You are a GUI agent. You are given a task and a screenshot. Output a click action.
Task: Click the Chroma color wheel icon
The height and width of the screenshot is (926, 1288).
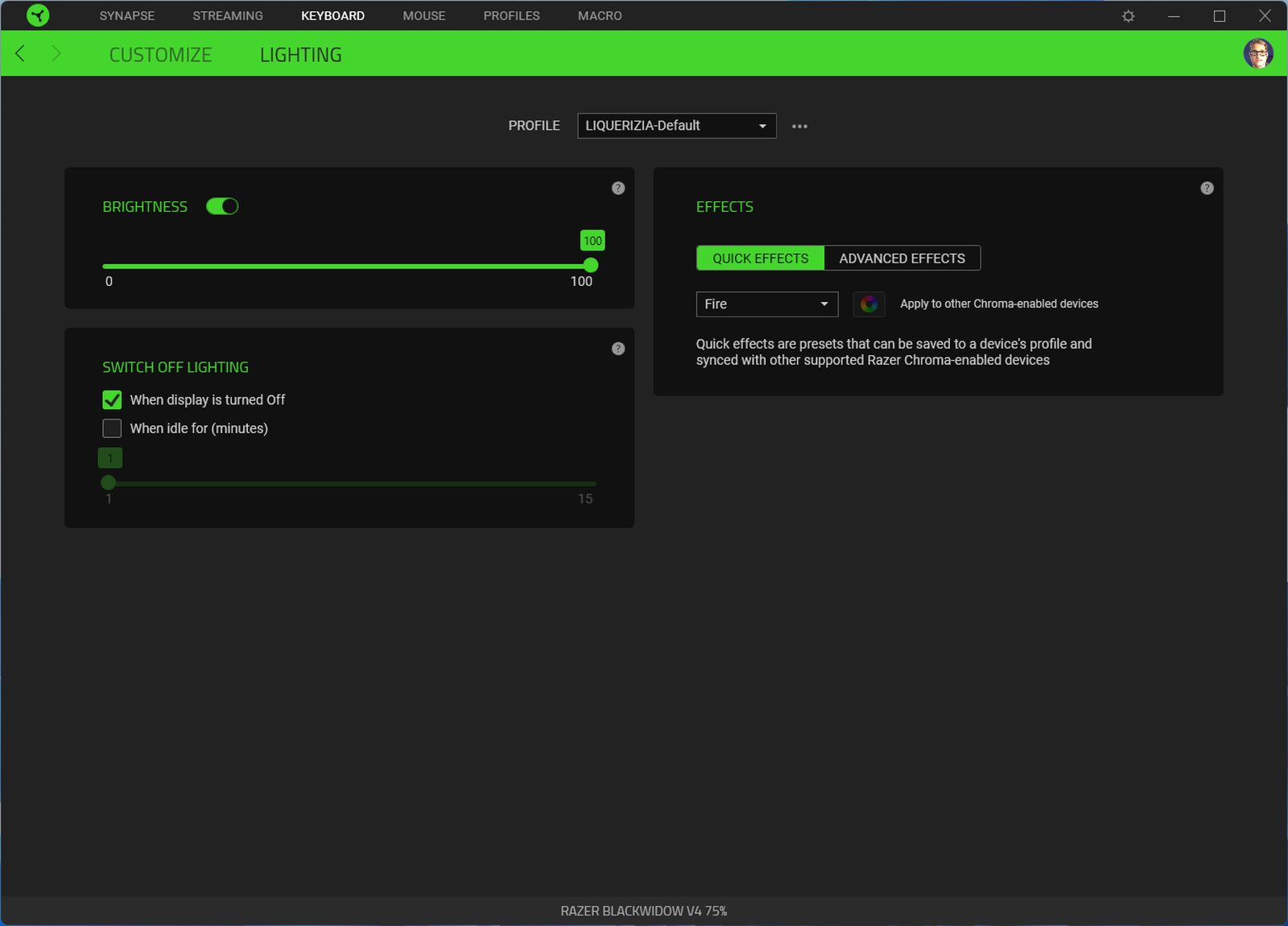click(x=869, y=304)
